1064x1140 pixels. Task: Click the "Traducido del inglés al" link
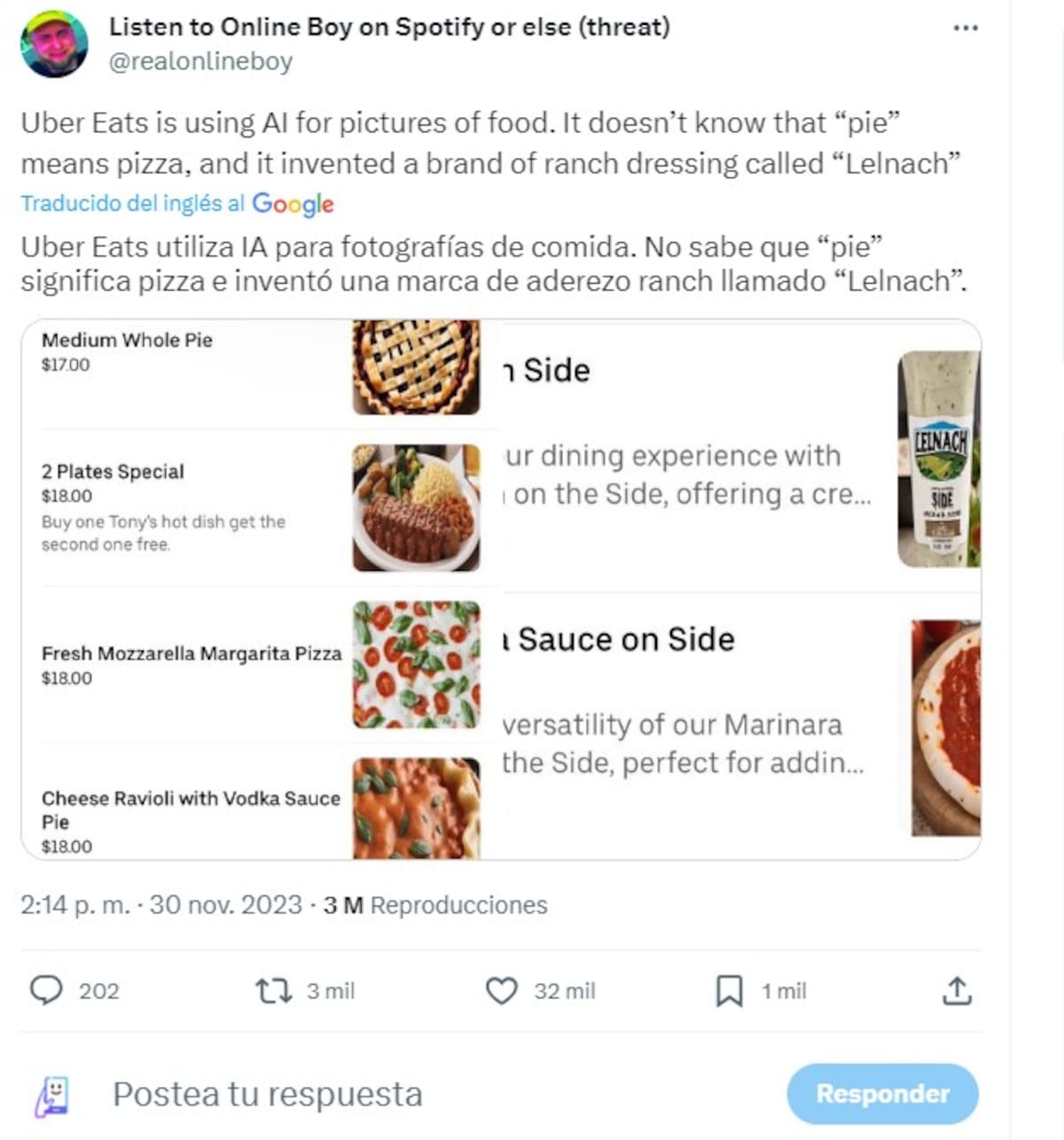pos(133,204)
